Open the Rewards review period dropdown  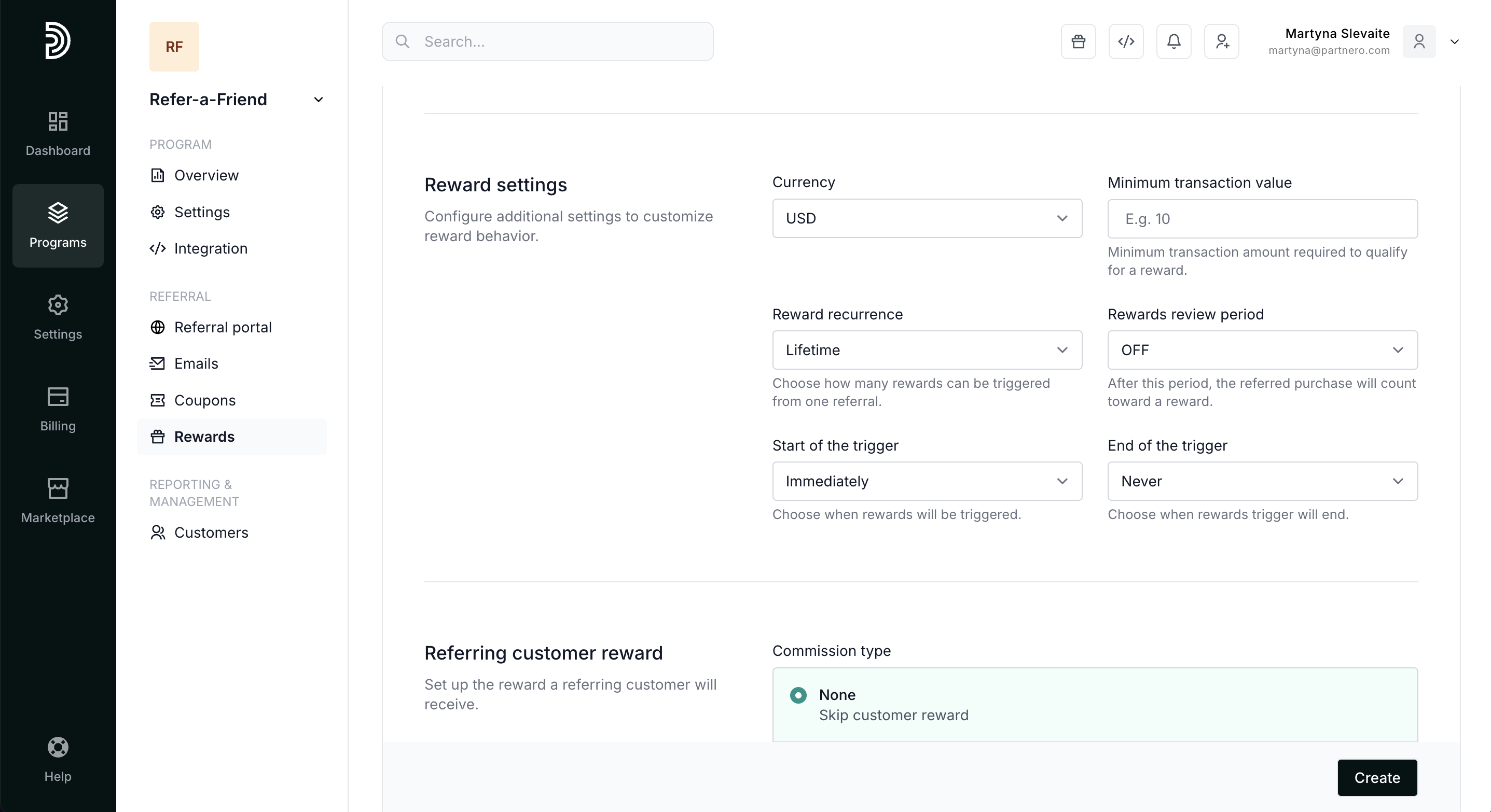1262,350
